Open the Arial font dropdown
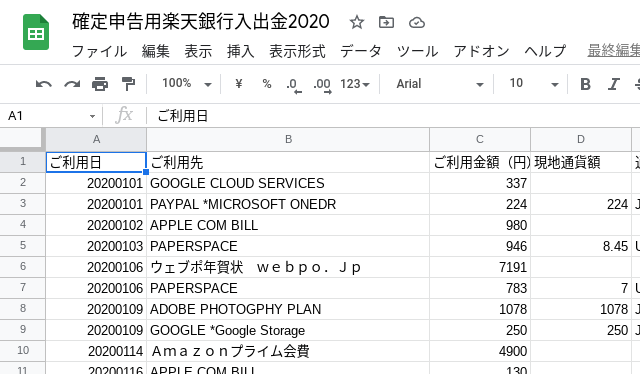This screenshot has height=374, width=640. [x=440, y=84]
